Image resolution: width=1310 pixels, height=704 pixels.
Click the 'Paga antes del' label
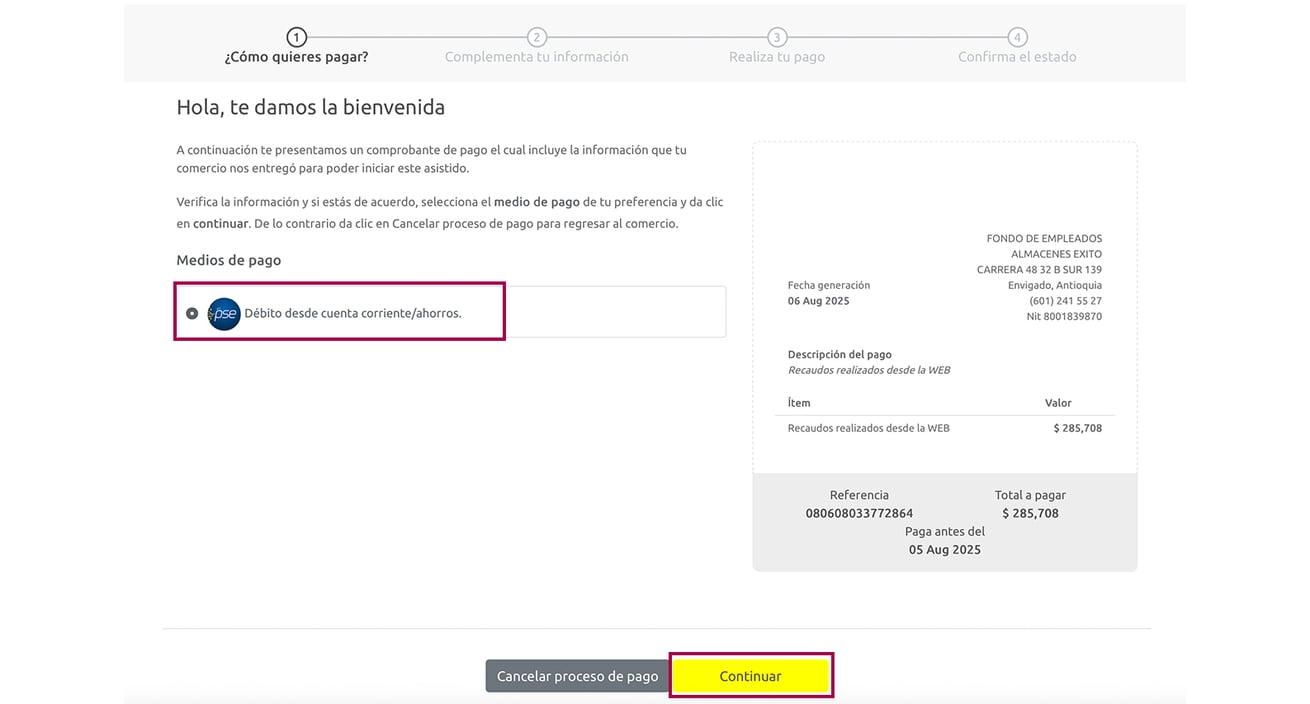click(x=945, y=532)
